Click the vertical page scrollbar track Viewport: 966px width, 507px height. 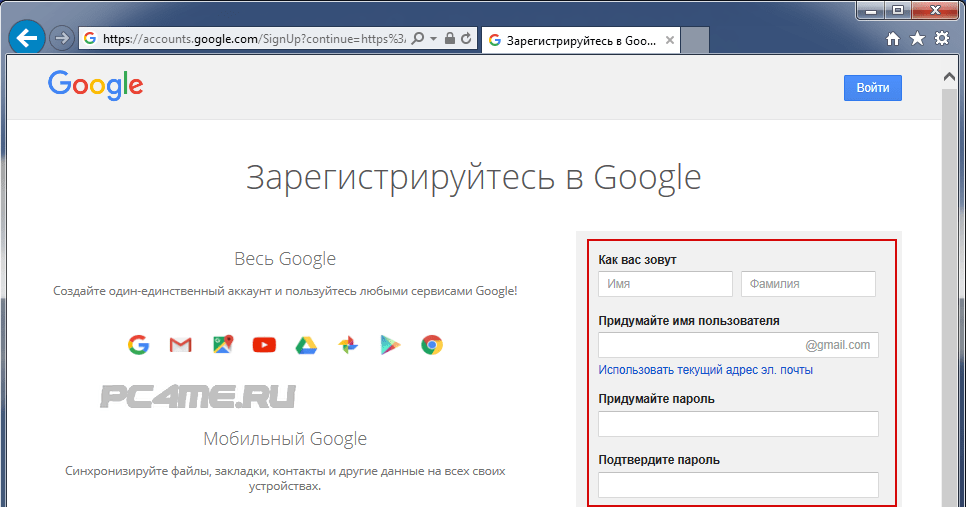coord(949,296)
